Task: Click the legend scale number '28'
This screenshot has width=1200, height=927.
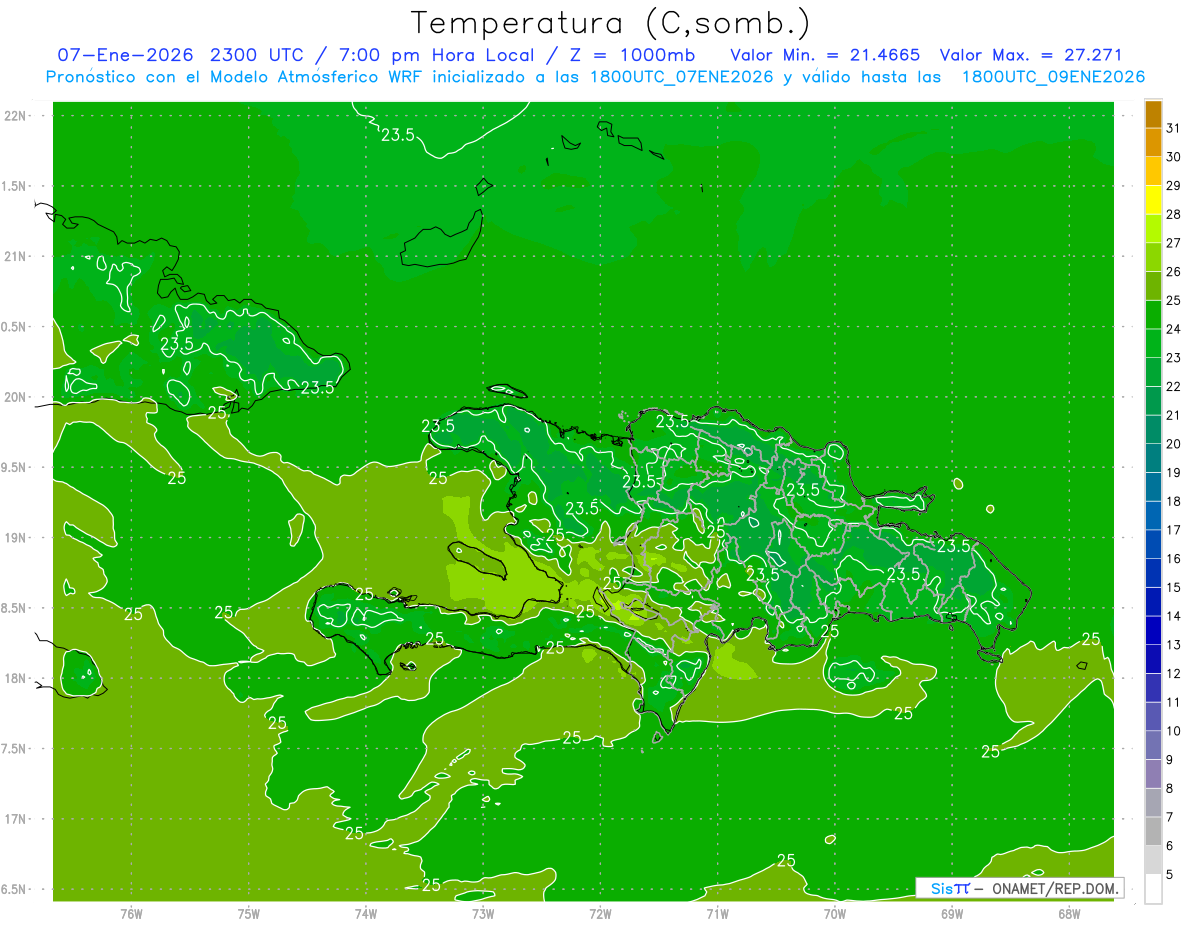Action: coord(1174,214)
